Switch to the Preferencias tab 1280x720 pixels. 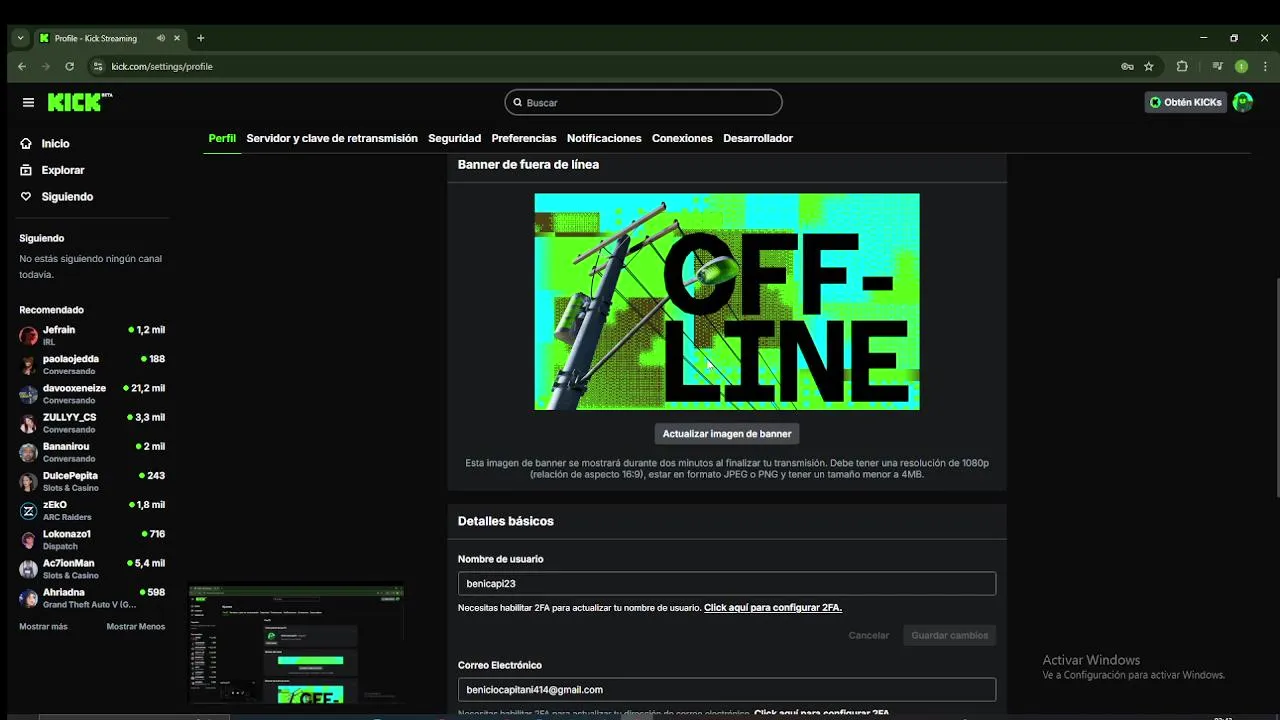(x=523, y=138)
